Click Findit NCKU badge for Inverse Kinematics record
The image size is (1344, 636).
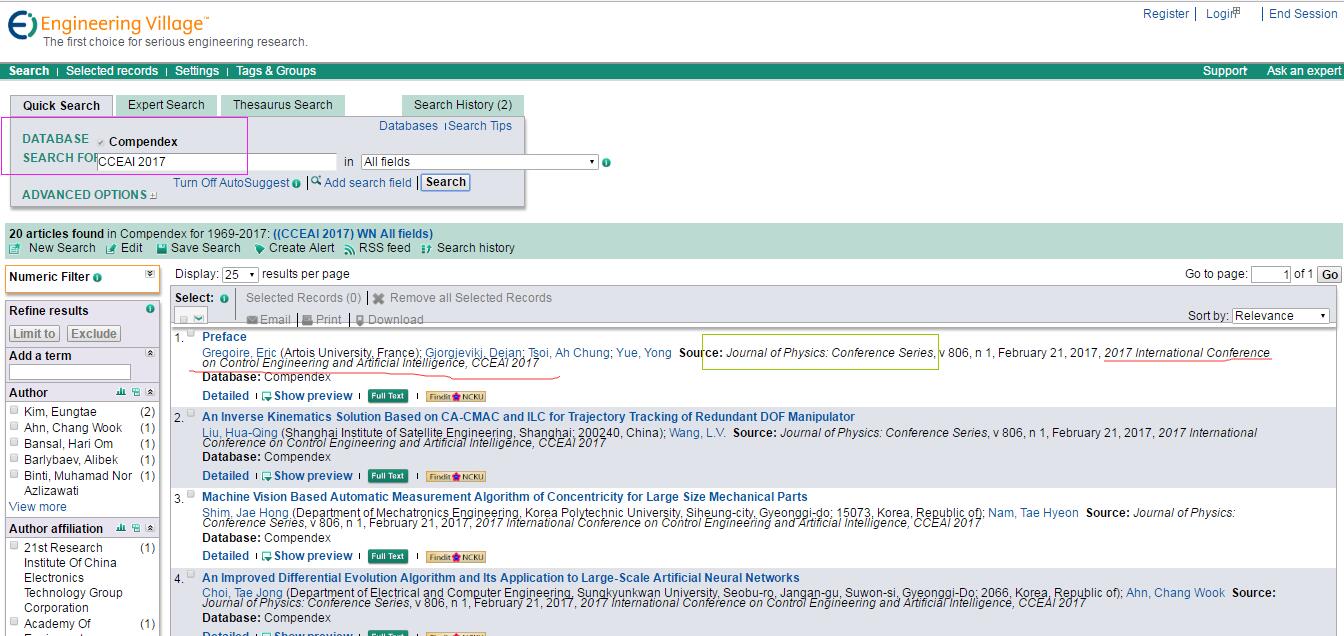click(455, 476)
